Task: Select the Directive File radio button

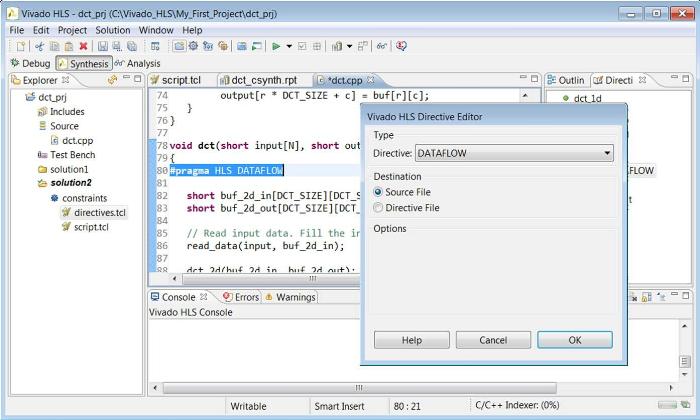Action: pyautogui.click(x=378, y=208)
